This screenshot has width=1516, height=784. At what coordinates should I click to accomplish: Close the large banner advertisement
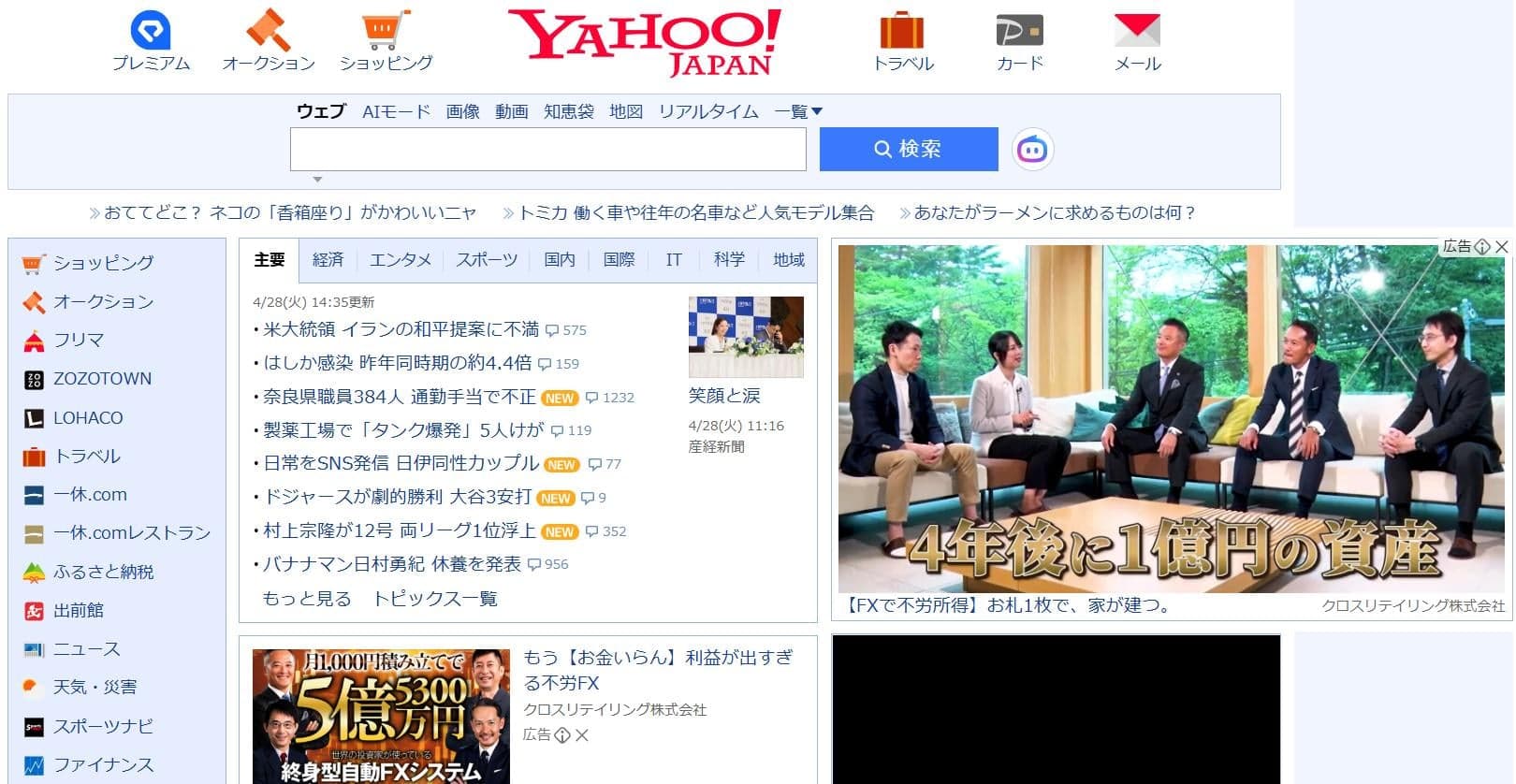(x=1502, y=246)
